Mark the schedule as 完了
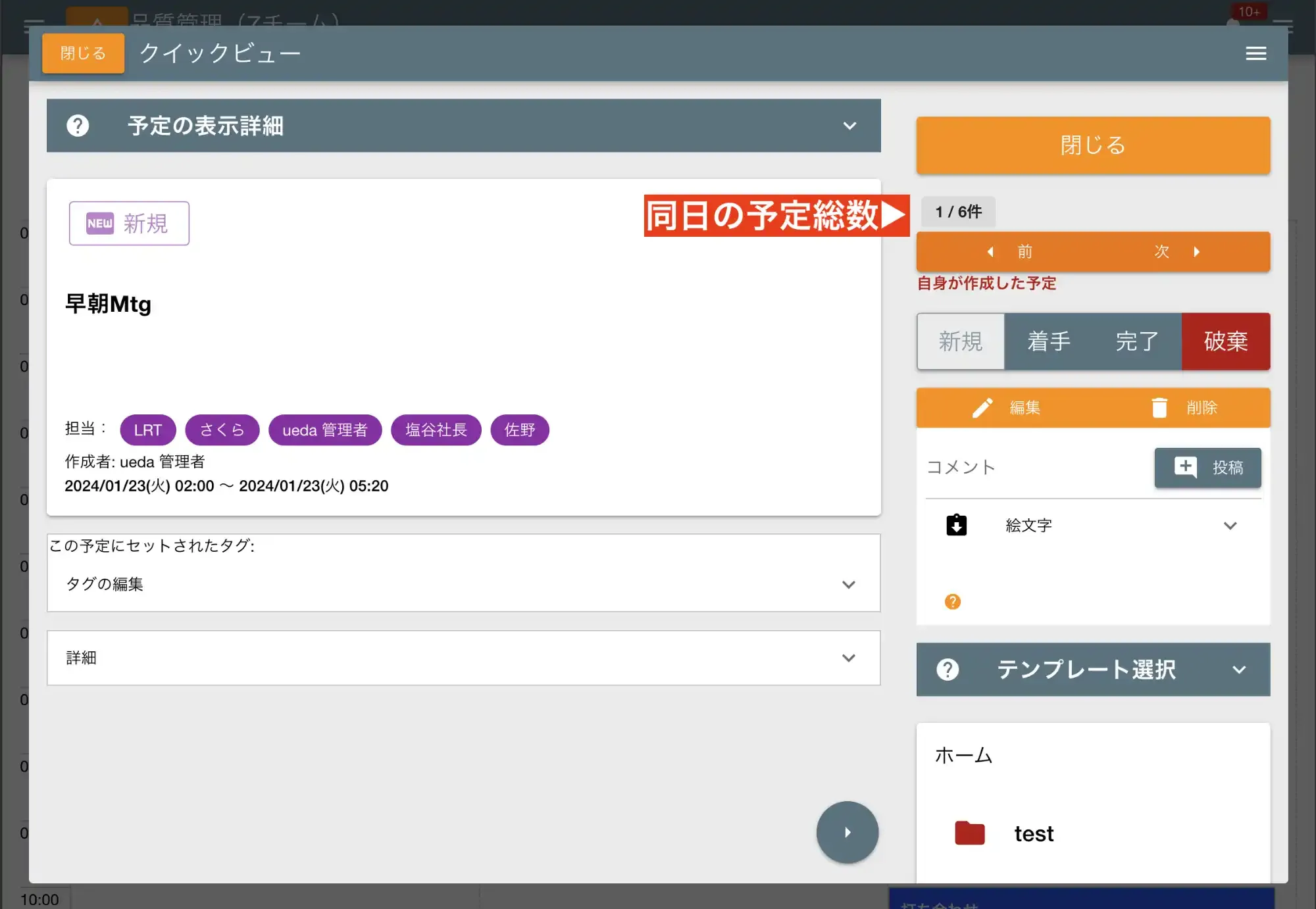The height and width of the screenshot is (909, 1316). tap(1136, 341)
